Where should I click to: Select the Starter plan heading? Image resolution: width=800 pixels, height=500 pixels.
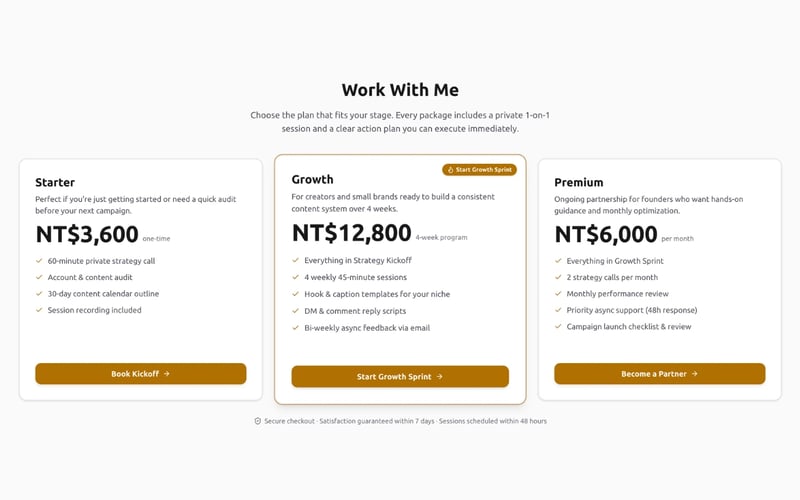click(x=55, y=182)
